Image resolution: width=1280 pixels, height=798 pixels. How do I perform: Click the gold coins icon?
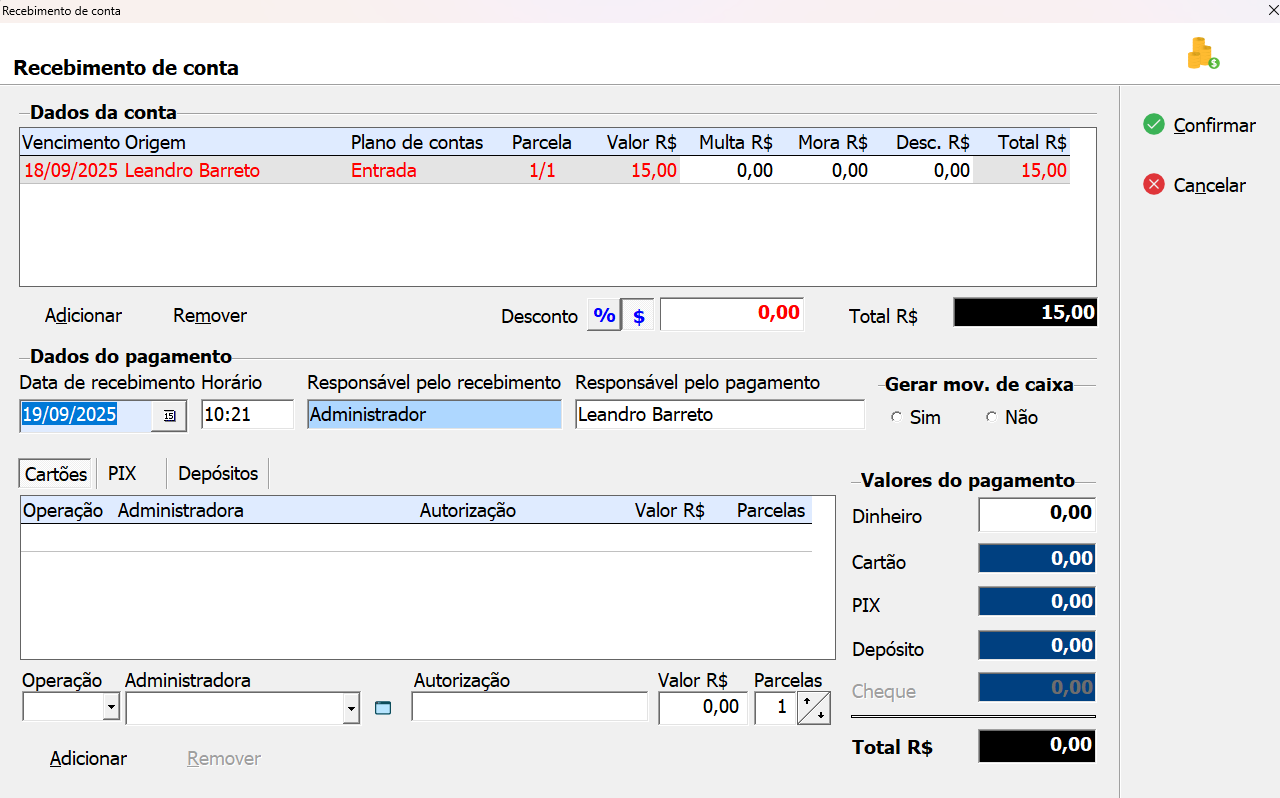point(1202,53)
